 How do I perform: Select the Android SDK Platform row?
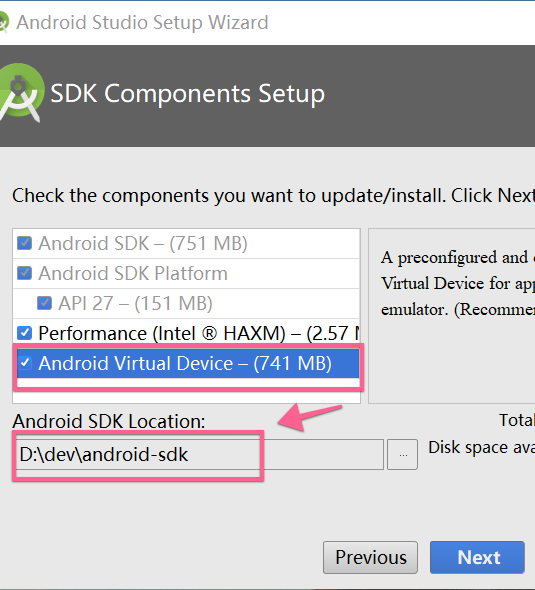point(186,274)
